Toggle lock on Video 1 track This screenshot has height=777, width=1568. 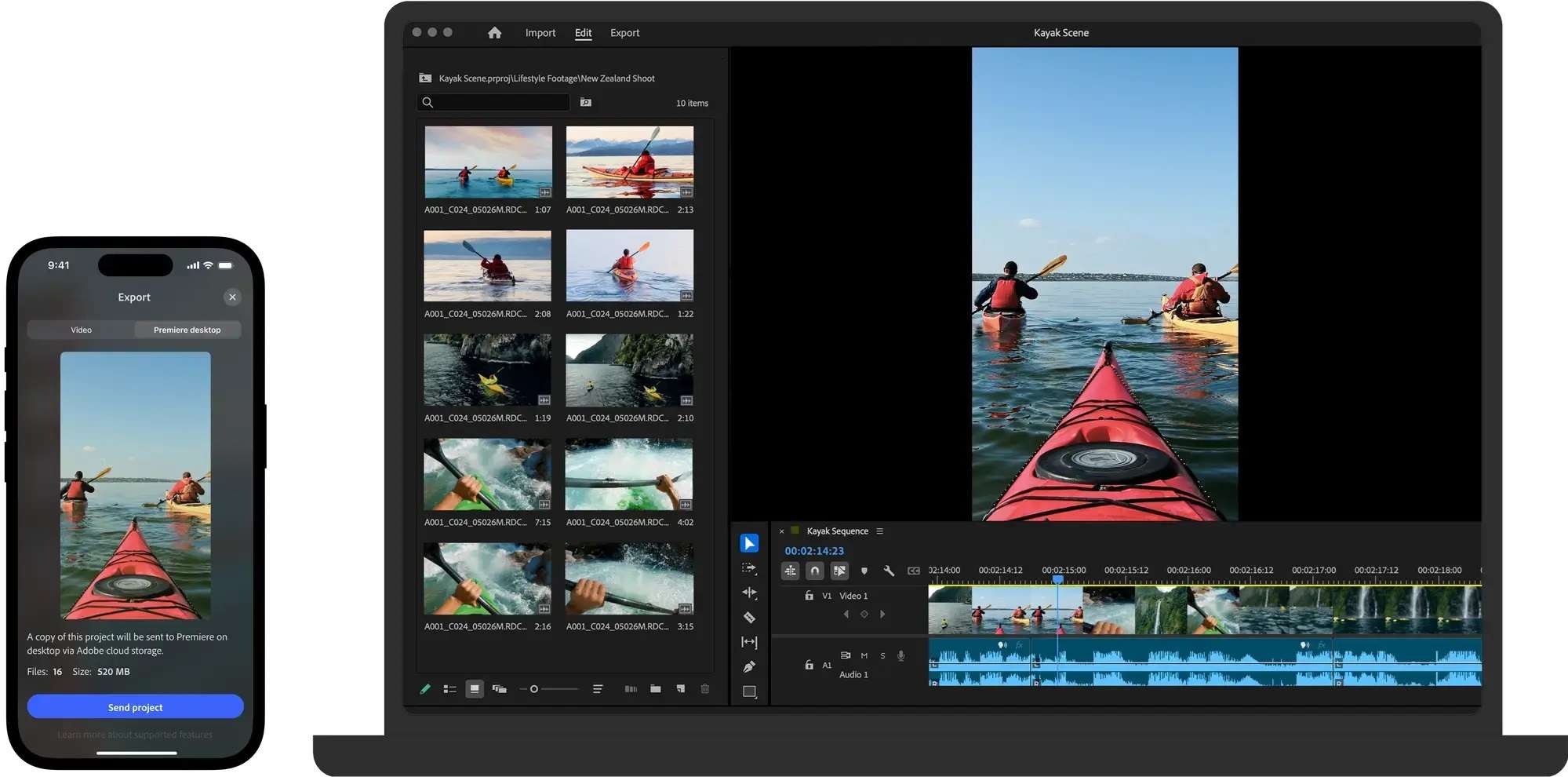(809, 596)
